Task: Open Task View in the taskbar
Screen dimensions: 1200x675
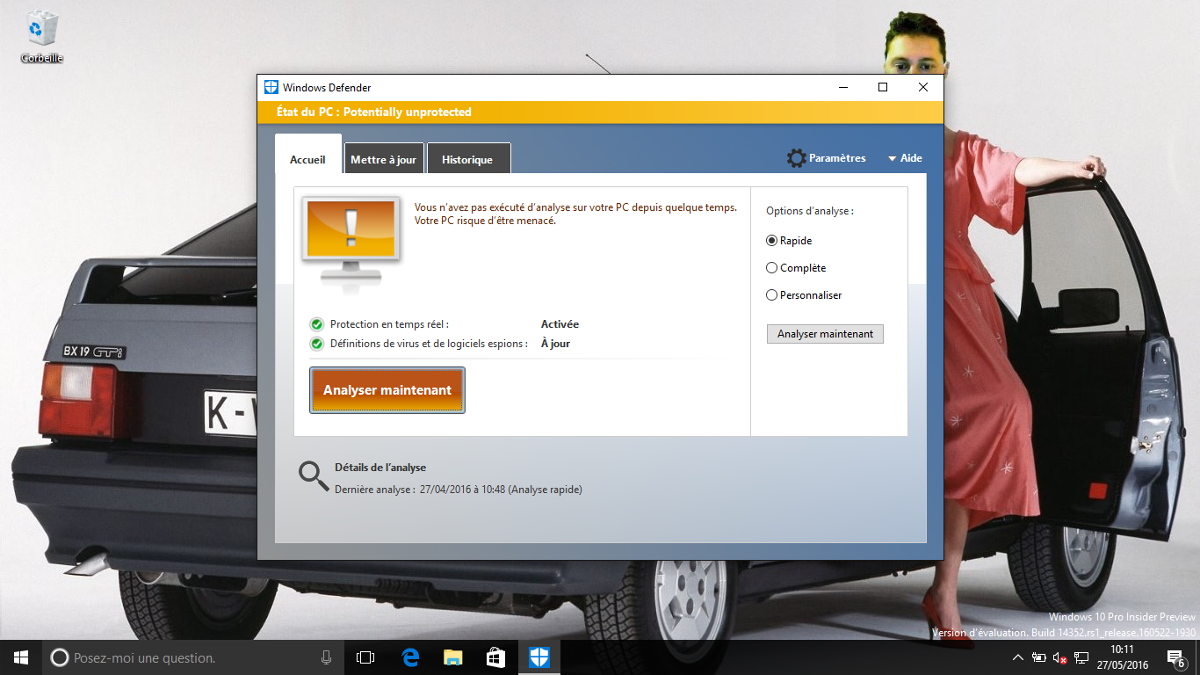Action: click(366, 657)
